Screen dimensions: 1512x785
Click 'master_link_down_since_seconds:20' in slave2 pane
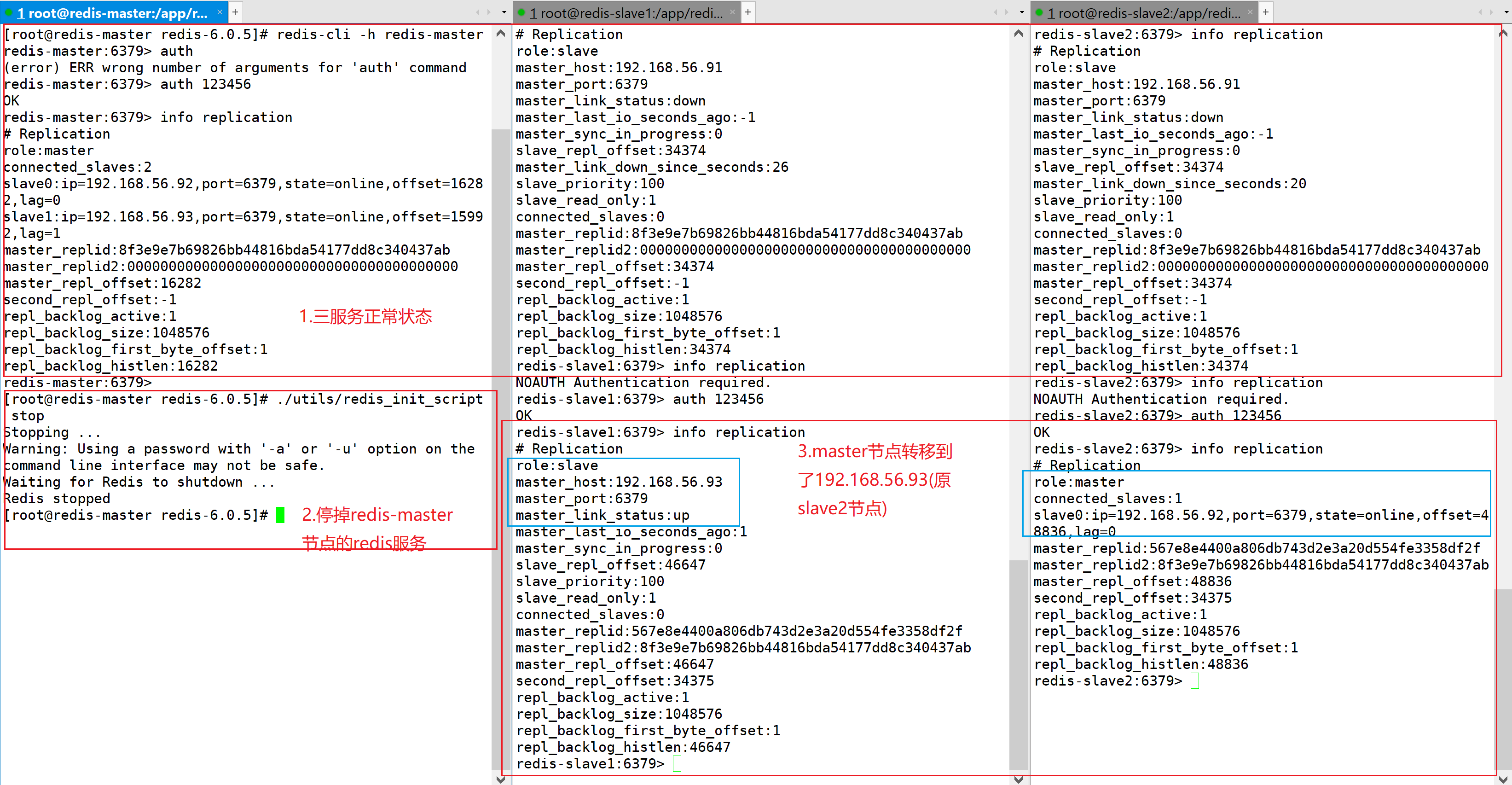(x=1170, y=183)
